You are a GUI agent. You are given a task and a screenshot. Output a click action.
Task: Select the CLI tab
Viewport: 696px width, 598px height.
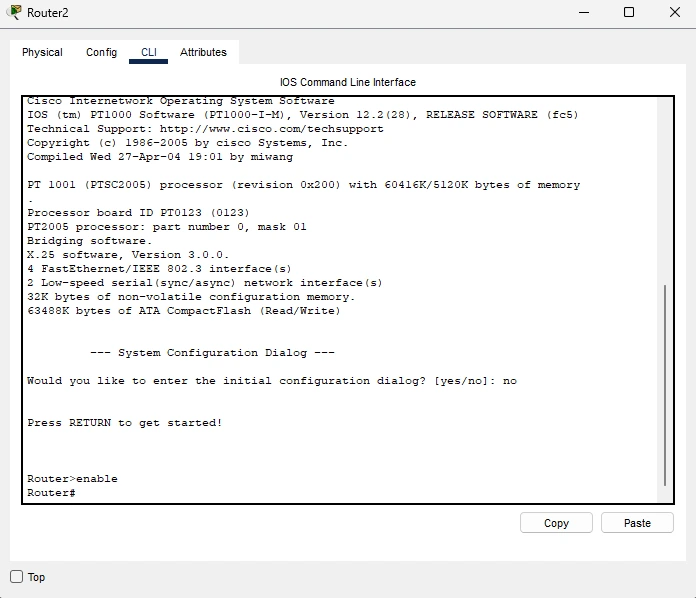pos(148,52)
